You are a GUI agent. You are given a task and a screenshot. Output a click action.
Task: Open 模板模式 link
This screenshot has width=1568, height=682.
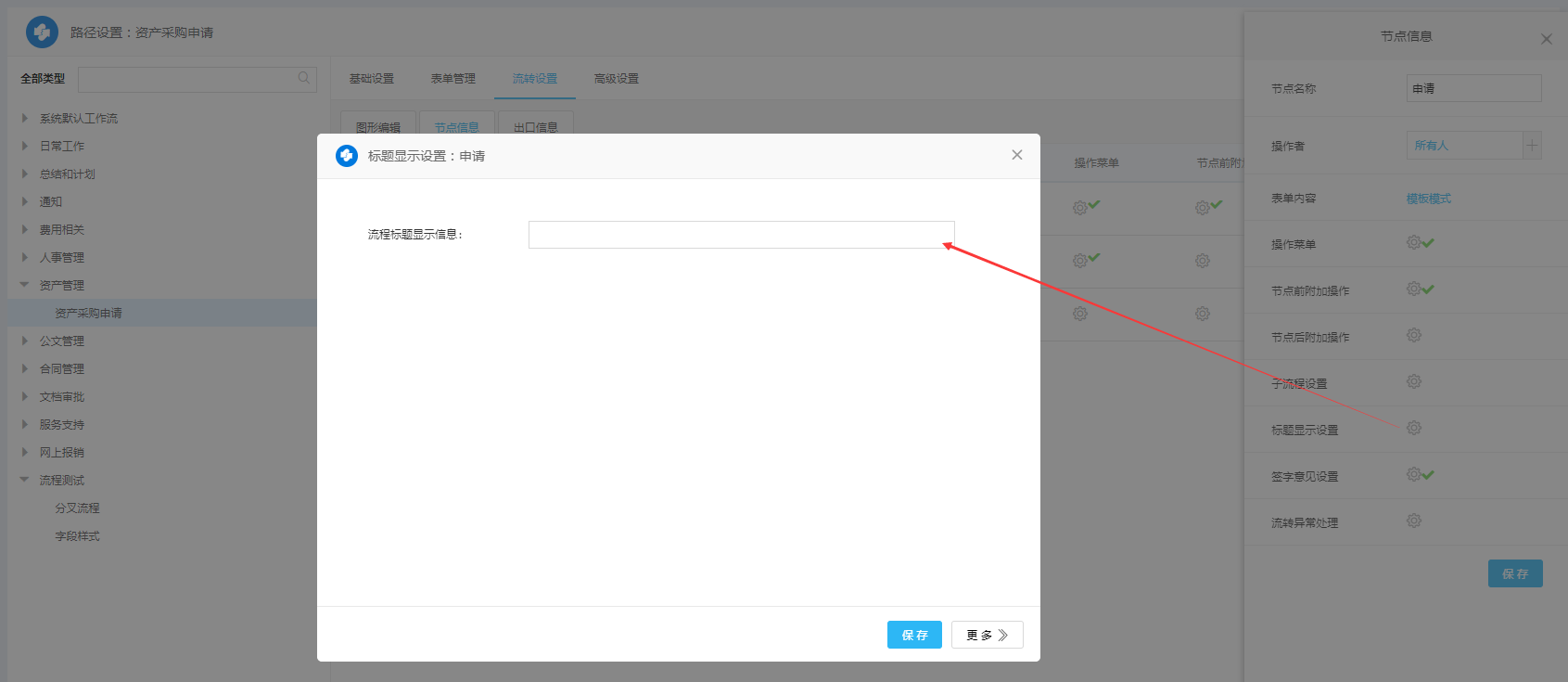point(1428,199)
